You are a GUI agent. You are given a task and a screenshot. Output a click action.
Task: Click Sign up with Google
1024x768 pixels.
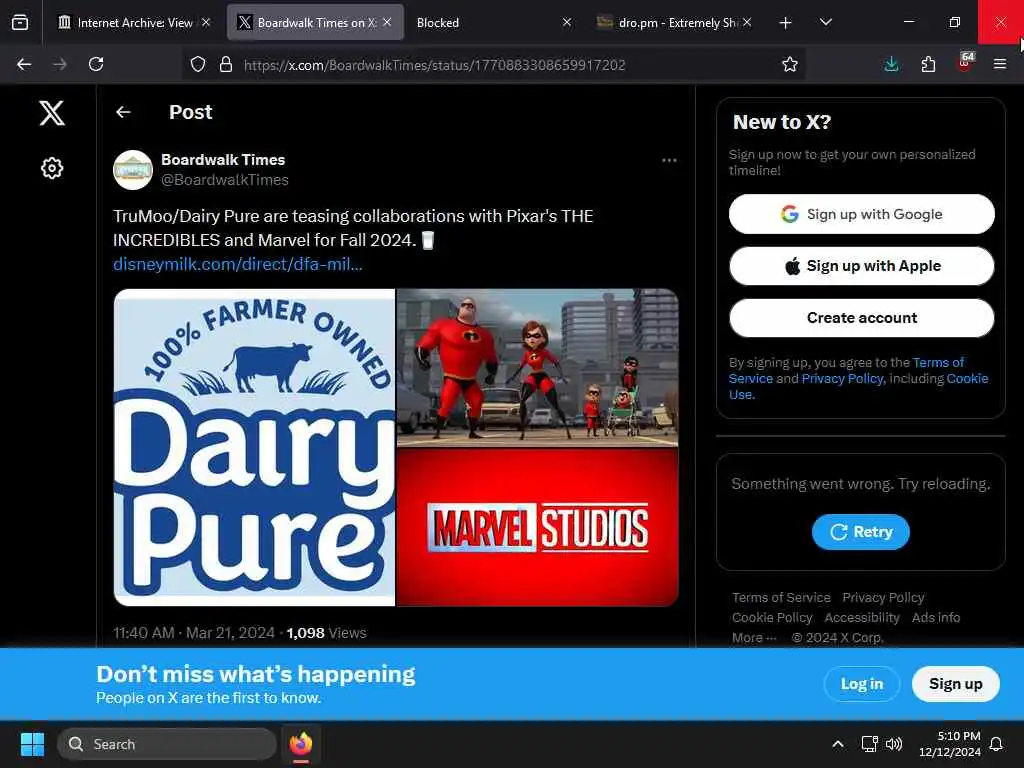tap(861, 214)
